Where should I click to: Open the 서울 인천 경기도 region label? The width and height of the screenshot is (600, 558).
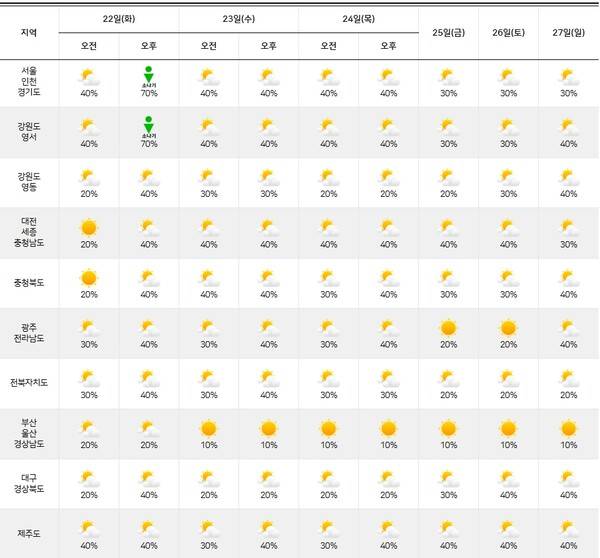29,82
